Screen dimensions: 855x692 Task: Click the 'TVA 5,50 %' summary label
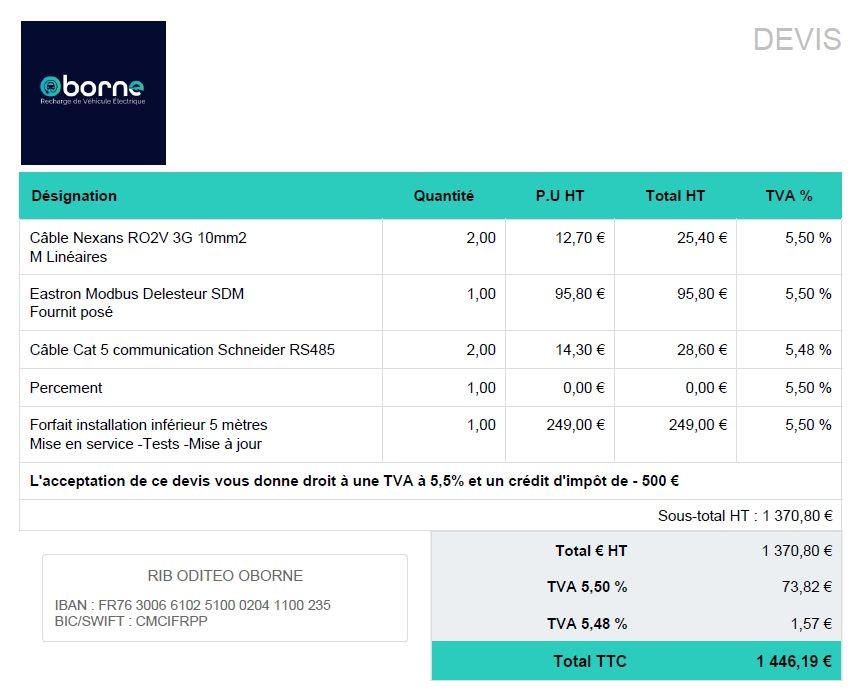point(587,587)
